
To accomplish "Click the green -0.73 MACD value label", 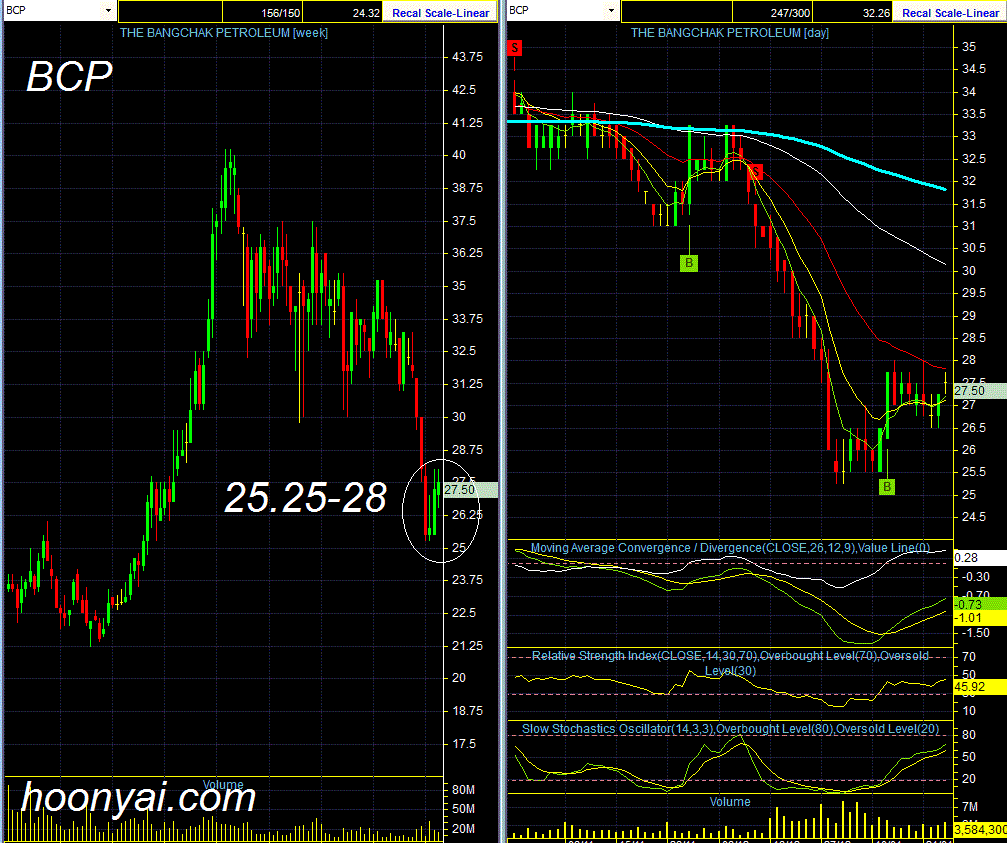I will [980, 604].
